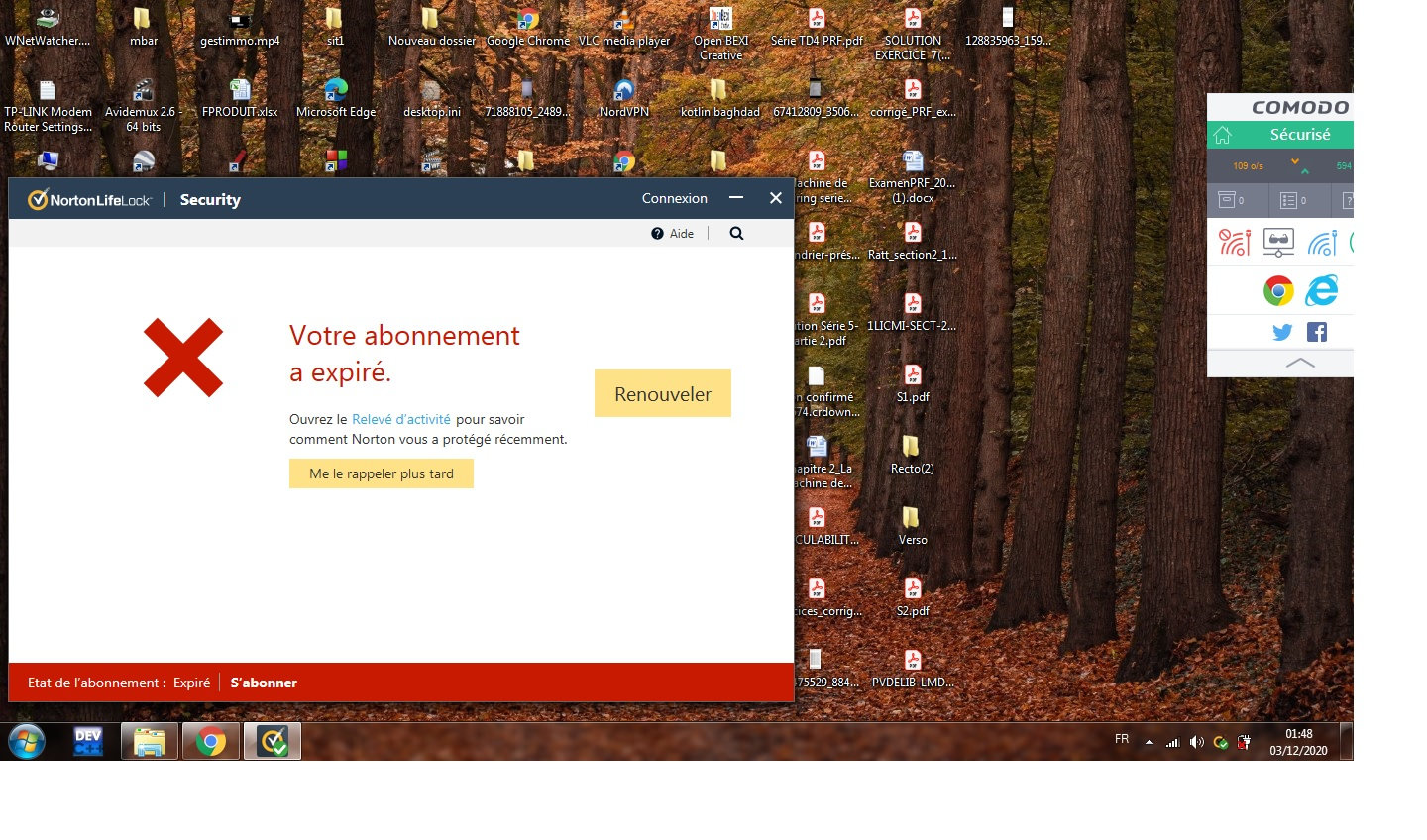The height and width of the screenshot is (840, 1427).
Task: Open the Windows Start menu
Action: click(27, 741)
